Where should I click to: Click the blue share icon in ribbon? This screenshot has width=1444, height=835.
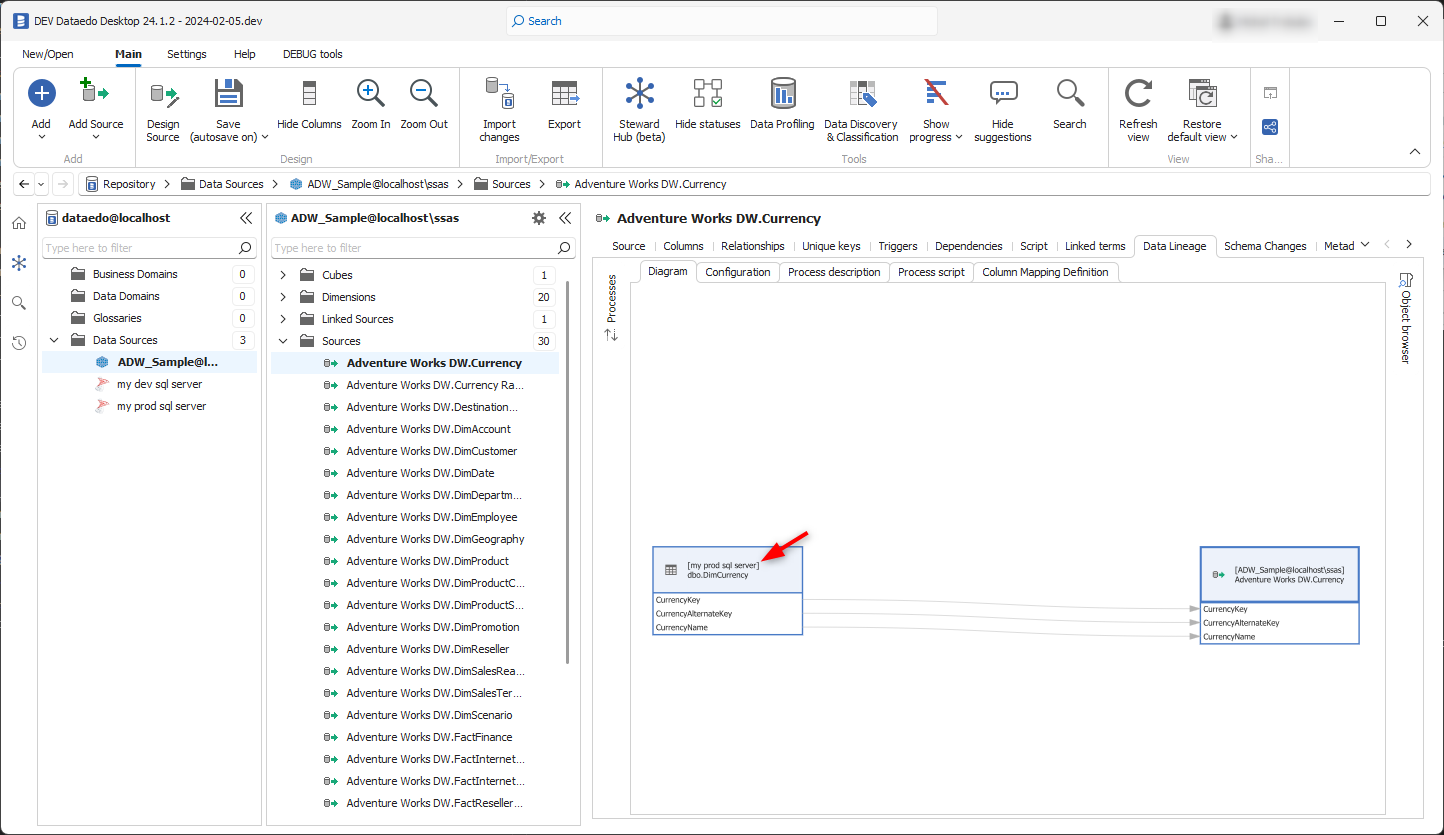(x=1270, y=127)
